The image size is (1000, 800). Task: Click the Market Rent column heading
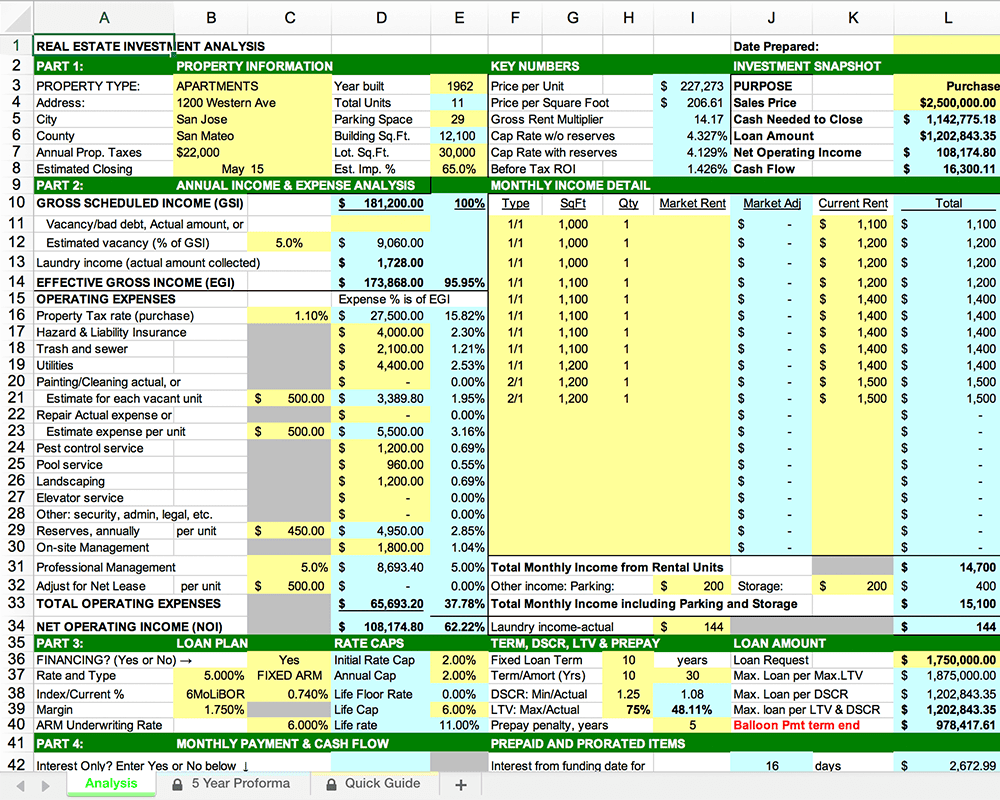(692, 203)
